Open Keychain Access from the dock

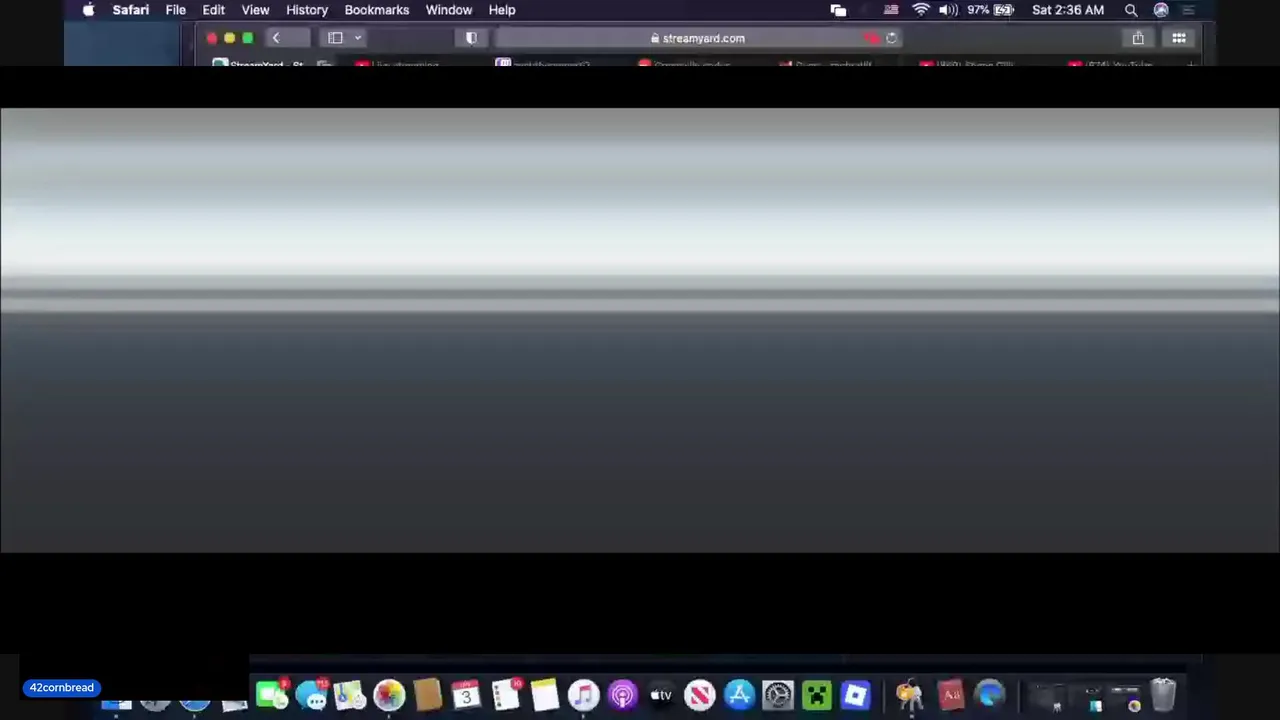(x=909, y=695)
